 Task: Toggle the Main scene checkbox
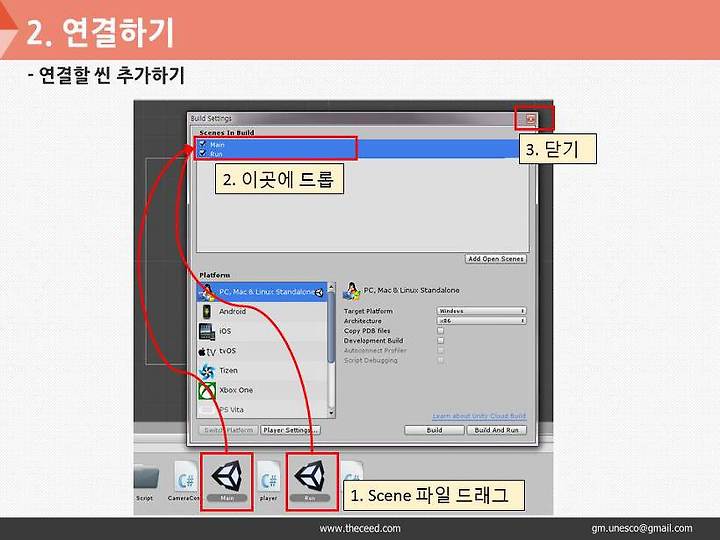(x=203, y=145)
